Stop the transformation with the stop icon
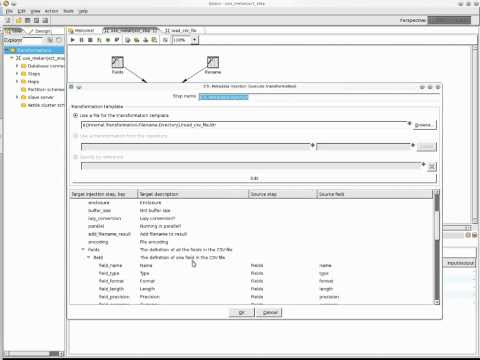 tap(90, 40)
